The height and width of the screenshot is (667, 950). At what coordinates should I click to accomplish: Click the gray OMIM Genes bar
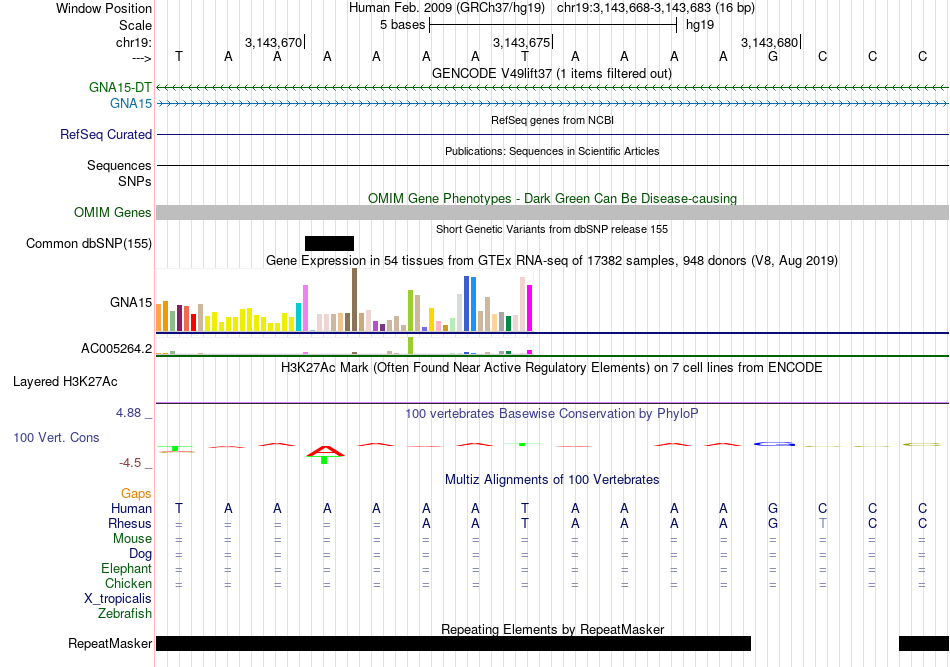click(x=553, y=213)
